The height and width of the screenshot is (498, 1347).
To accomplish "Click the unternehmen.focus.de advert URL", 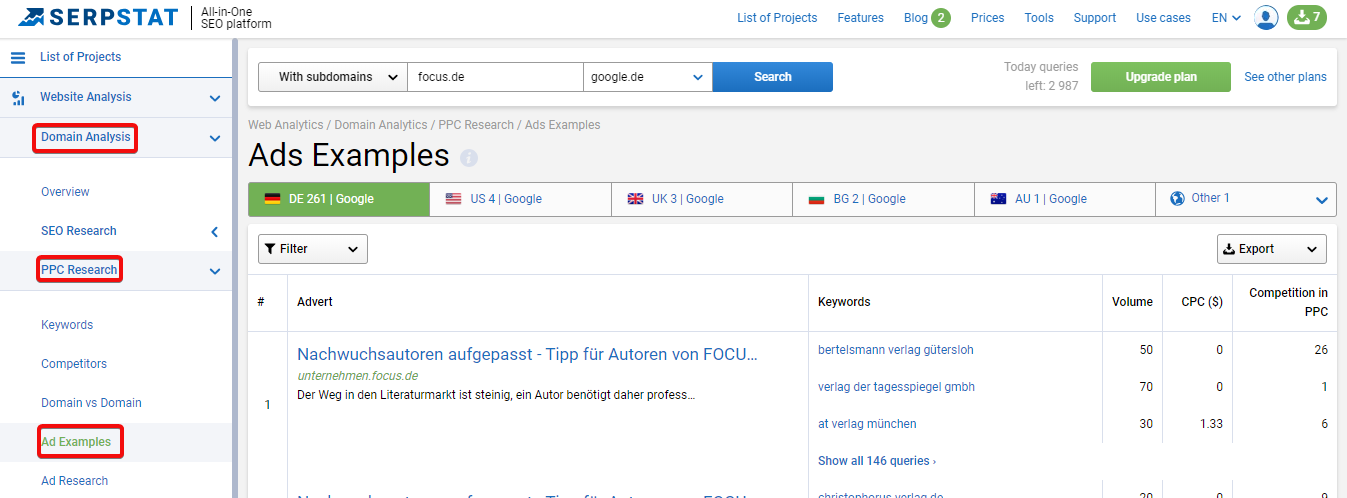I will [357, 376].
